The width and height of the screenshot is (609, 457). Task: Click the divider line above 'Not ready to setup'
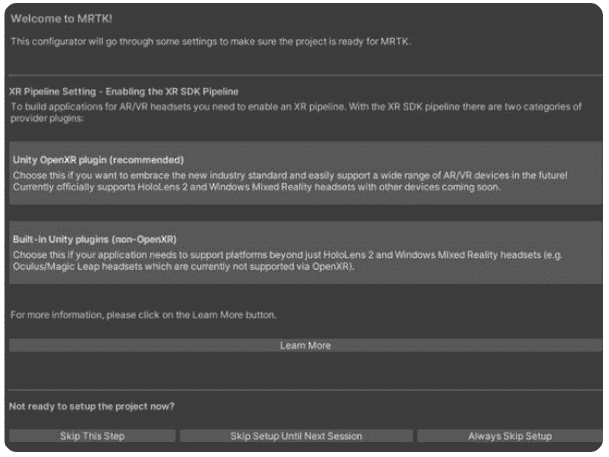click(306, 390)
